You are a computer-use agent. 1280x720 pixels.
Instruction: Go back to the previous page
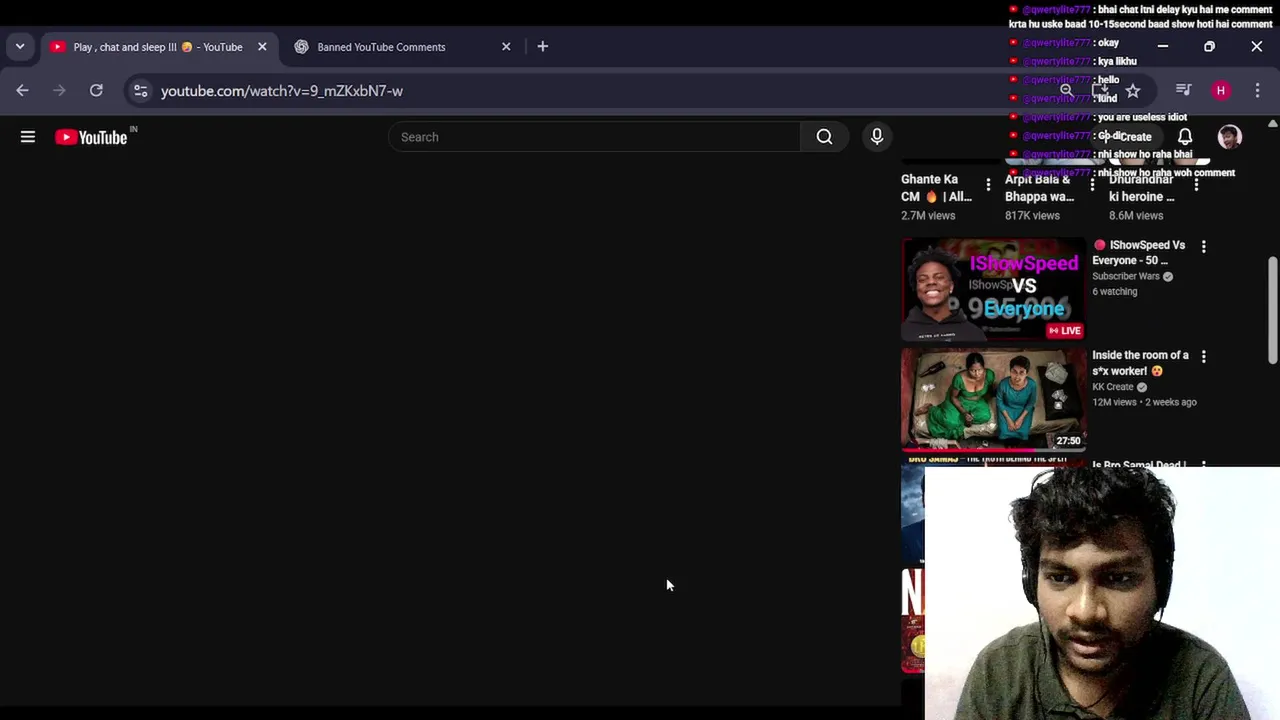coord(22,91)
